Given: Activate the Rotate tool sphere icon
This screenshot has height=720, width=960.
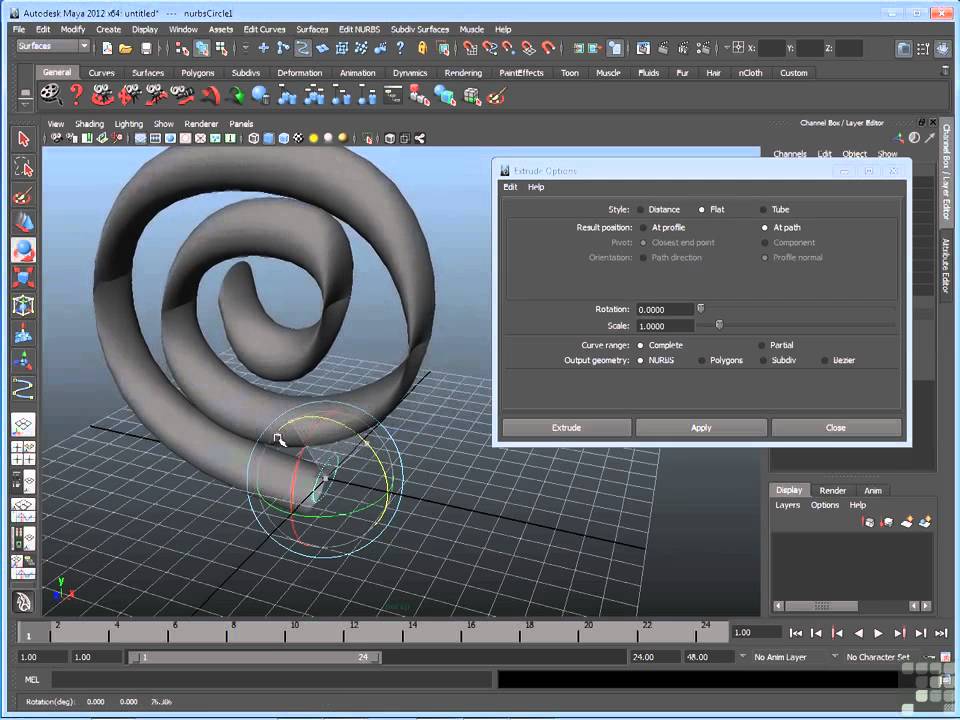Looking at the screenshot, I should (23, 250).
